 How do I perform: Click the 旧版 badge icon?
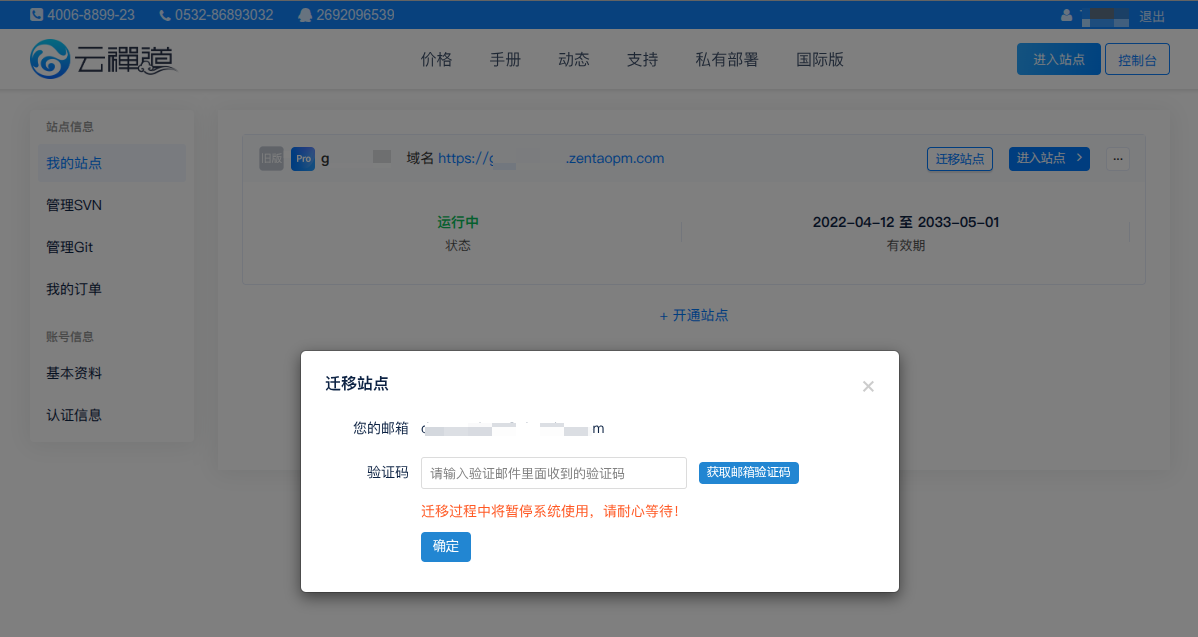pos(271,158)
